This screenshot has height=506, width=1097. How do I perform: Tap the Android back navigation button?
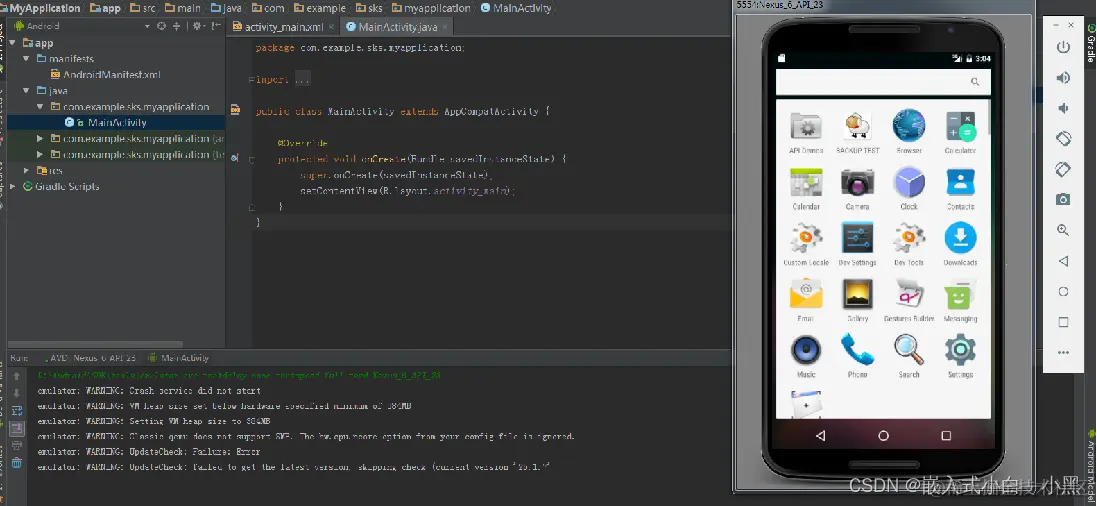click(x=821, y=435)
